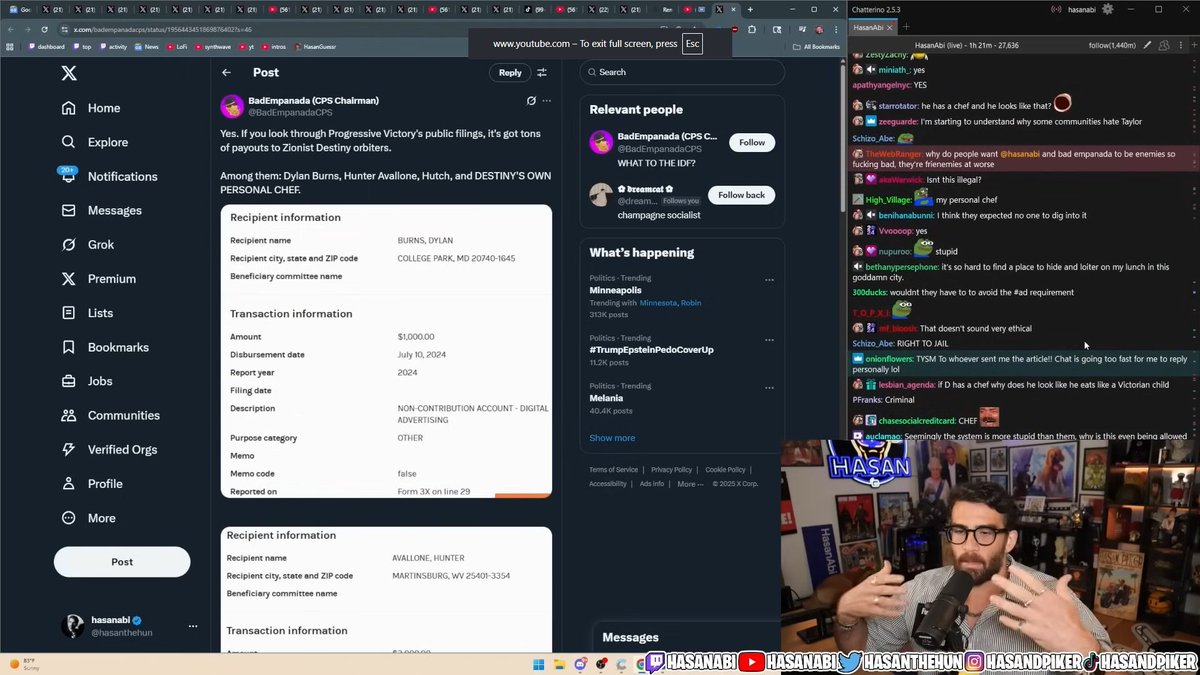Expand the footer More menu
The height and width of the screenshot is (675, 1200).
coord(690,484)
